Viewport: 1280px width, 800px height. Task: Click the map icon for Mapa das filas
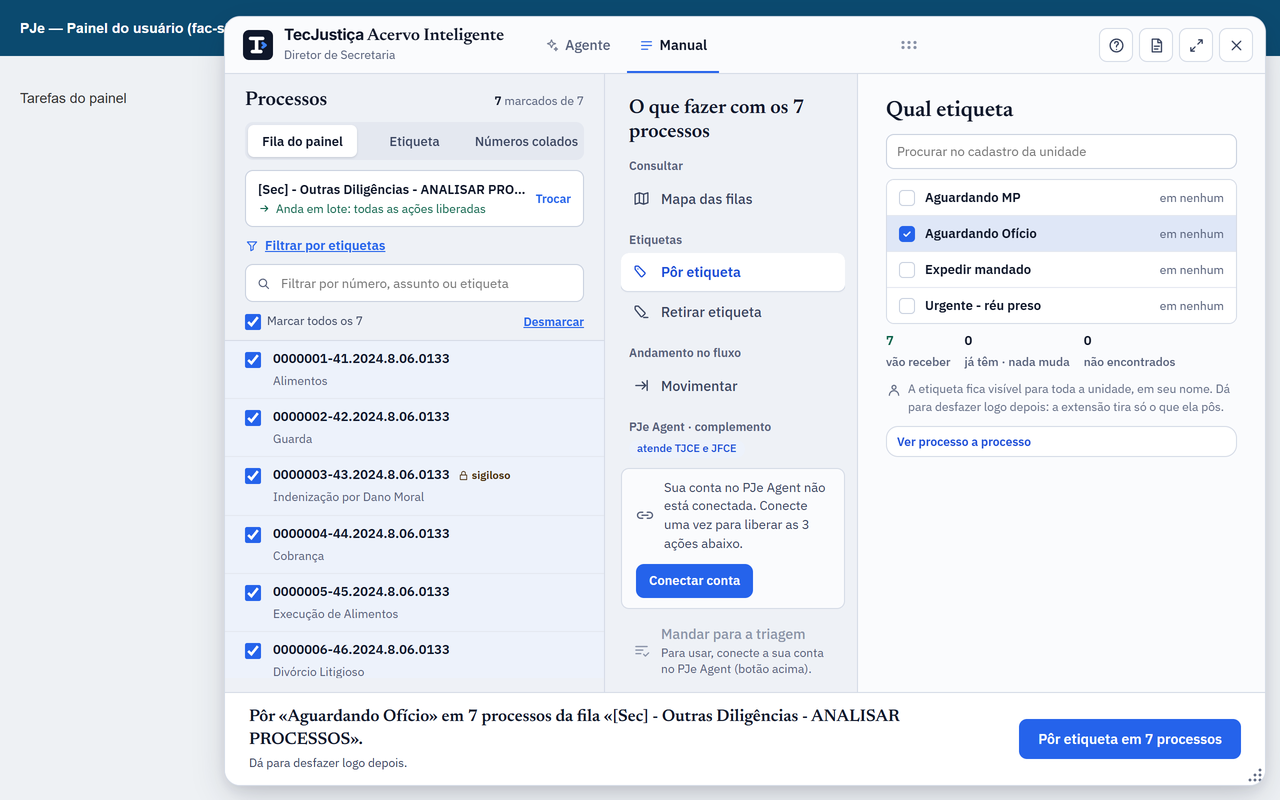[x=642, y=199]
